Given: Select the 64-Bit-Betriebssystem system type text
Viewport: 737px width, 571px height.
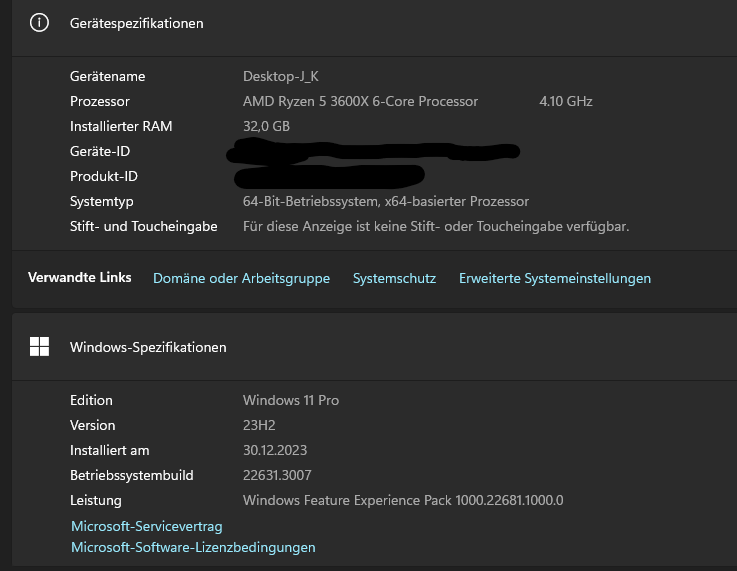Looking at the screenshot, I should click(x=385, y=201).
